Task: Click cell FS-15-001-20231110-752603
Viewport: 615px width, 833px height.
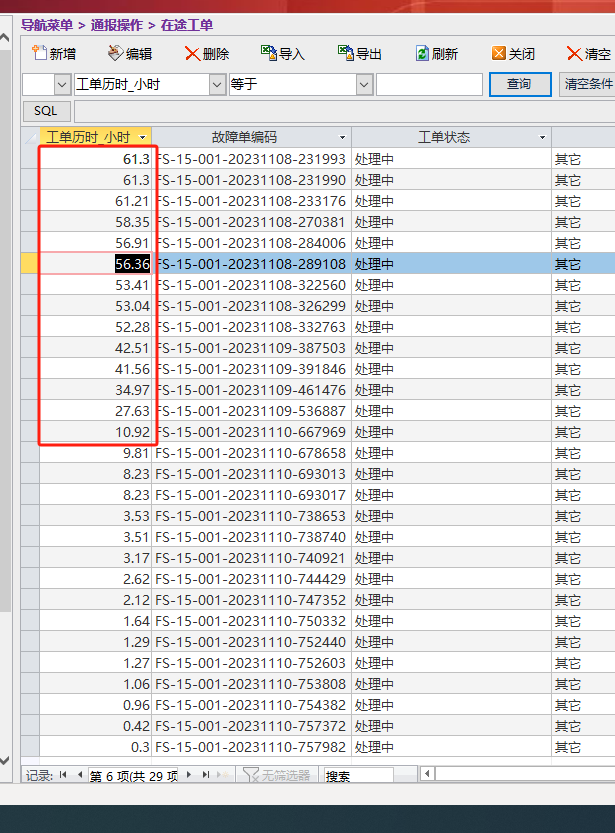Action: coord(251,663)
